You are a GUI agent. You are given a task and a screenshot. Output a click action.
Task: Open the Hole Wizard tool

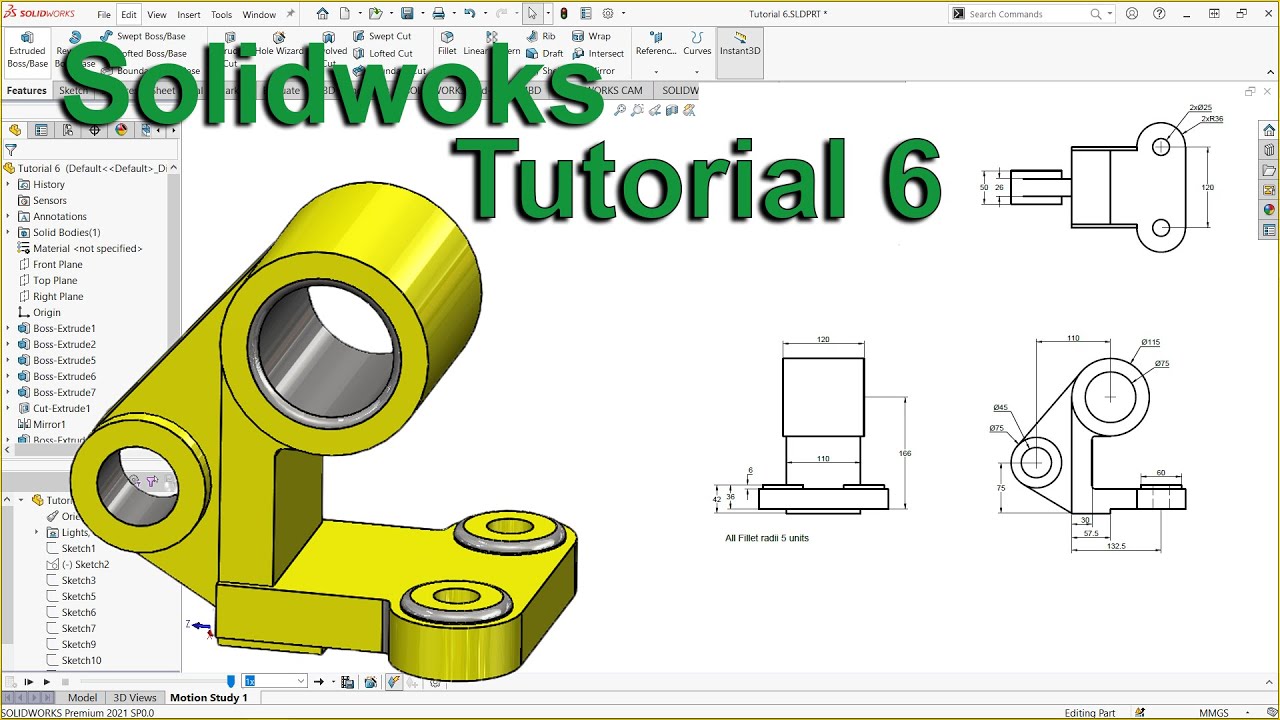279,44
